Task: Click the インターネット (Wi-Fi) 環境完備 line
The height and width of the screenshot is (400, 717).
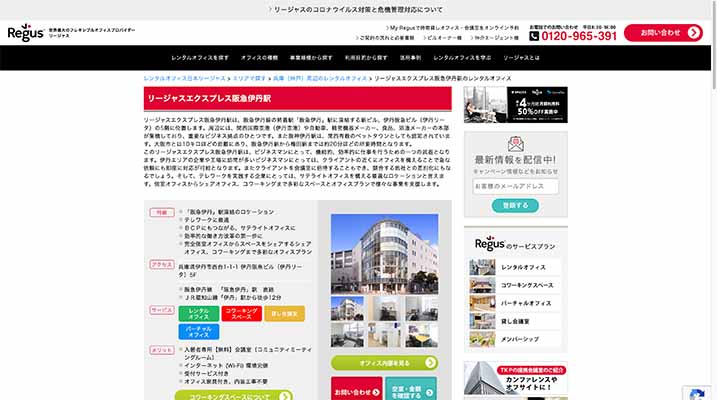Action: point(226,366)
